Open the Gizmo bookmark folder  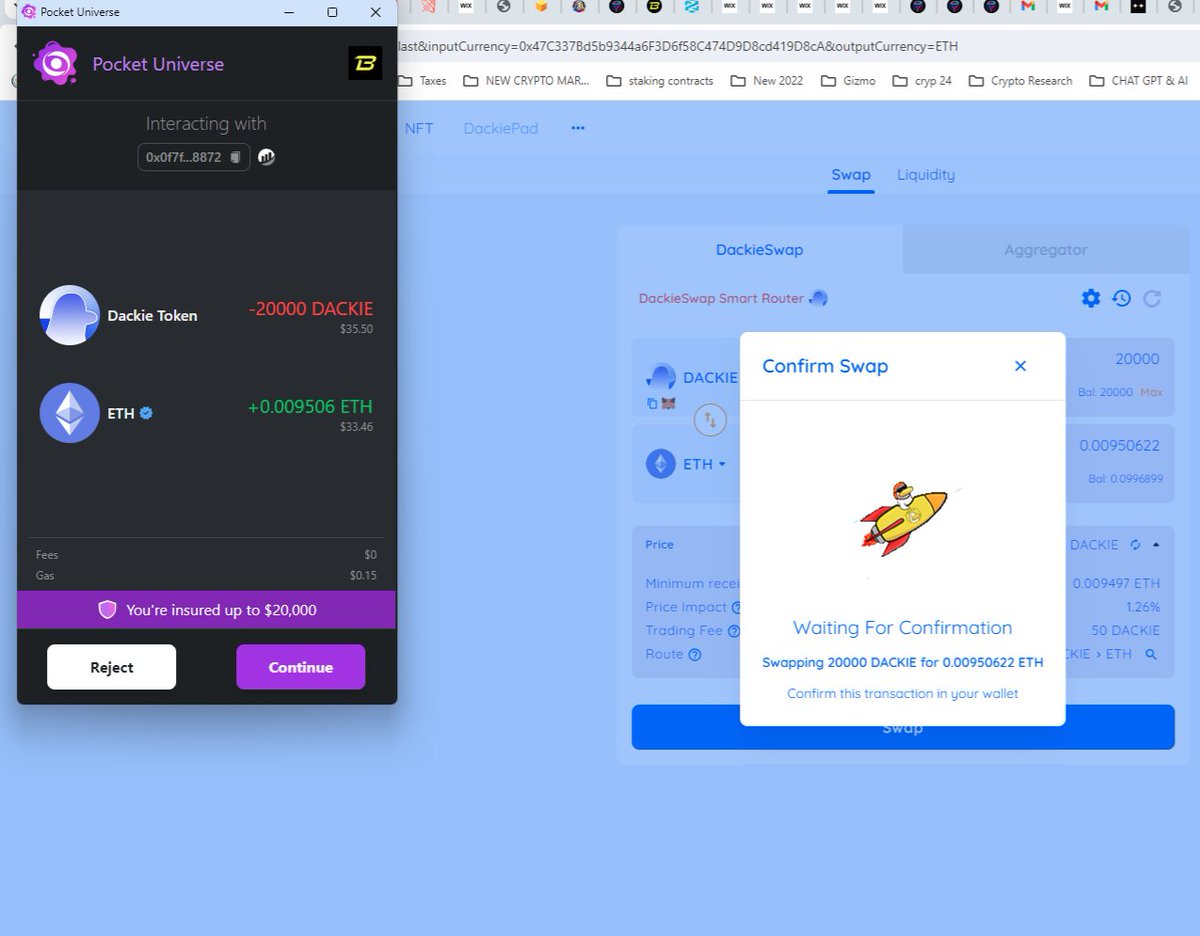coord(848,81)
